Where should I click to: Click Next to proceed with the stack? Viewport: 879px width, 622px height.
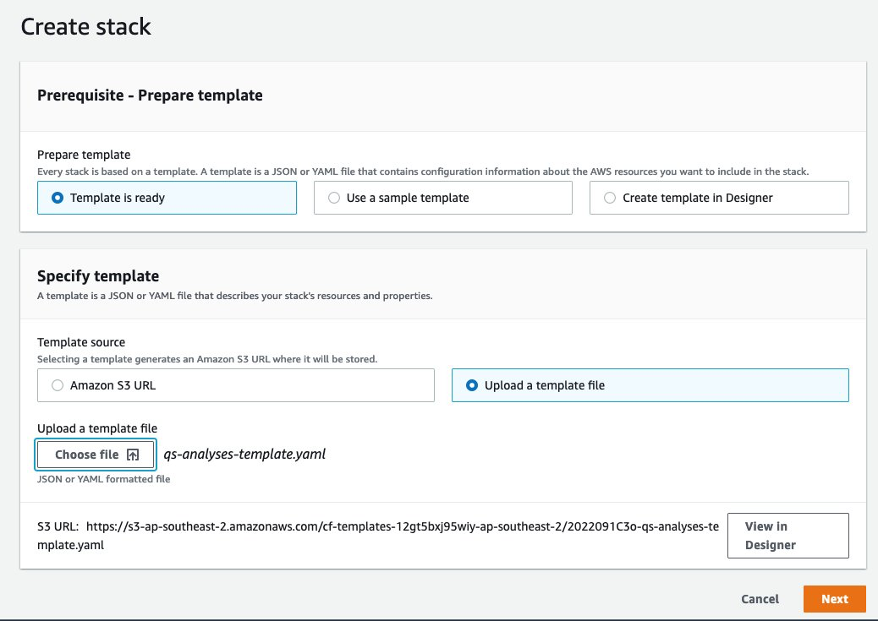(x=834, y=599)
